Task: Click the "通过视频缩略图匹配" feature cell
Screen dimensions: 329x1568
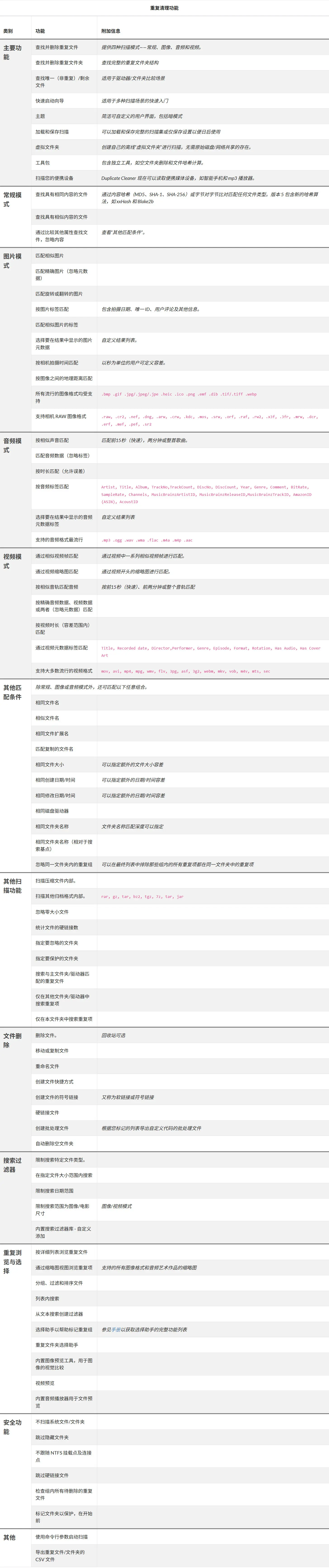Action: click(x=64, y=572)
